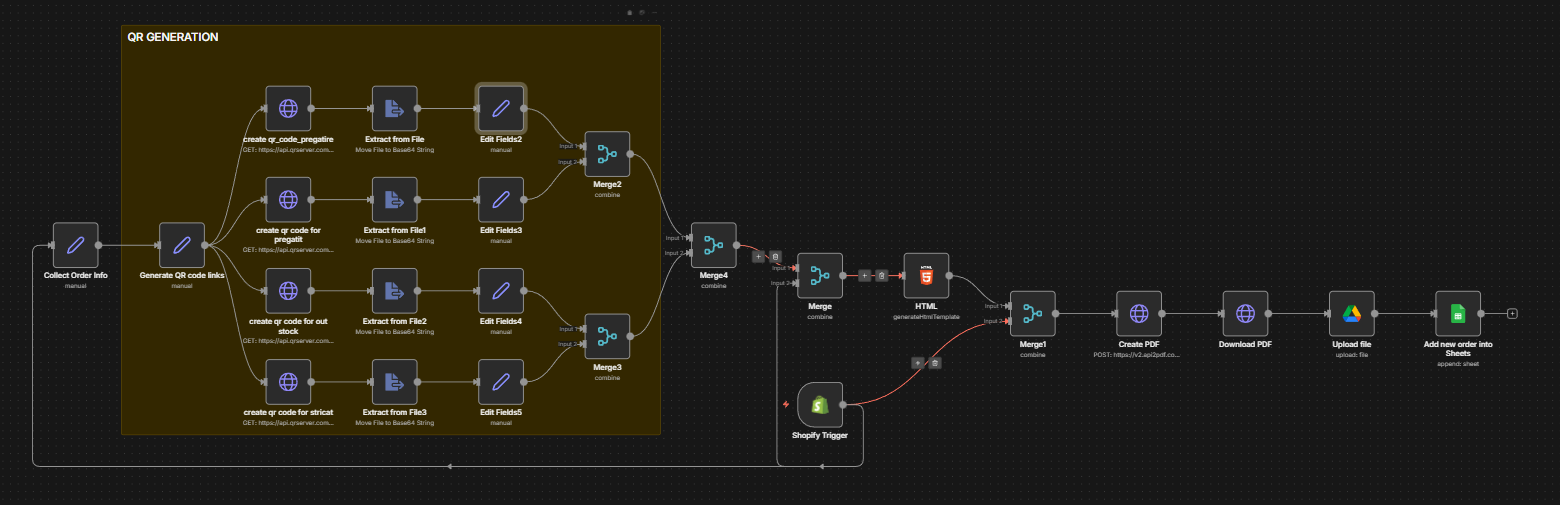Select the Extract from File node

coord(394,108)
